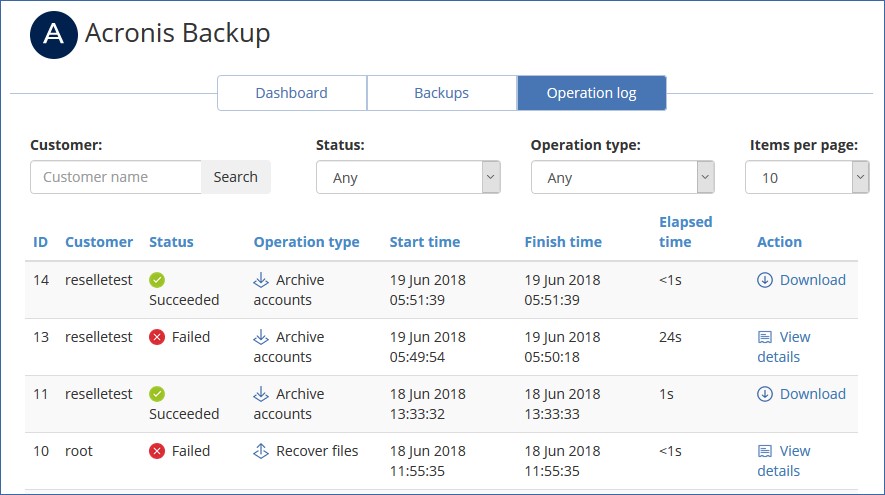885x495 pixels.
Task: Sort by the Customer column header
Action: pos(99,242)
